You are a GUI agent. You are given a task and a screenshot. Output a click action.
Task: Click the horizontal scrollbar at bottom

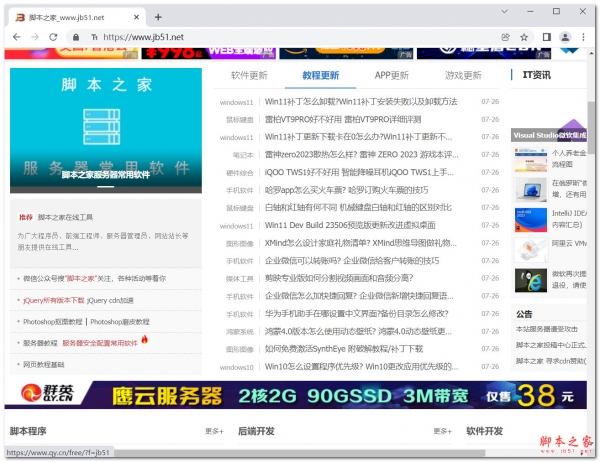[x=299, y=453]
